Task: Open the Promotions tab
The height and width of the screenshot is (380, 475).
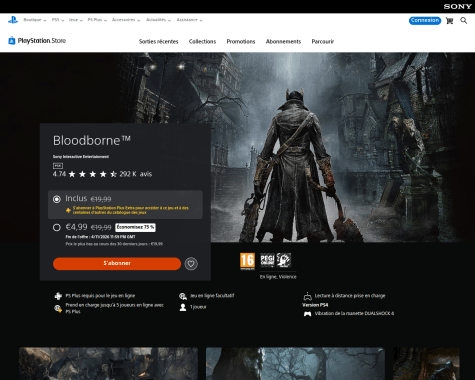Action: click(241, 42)
